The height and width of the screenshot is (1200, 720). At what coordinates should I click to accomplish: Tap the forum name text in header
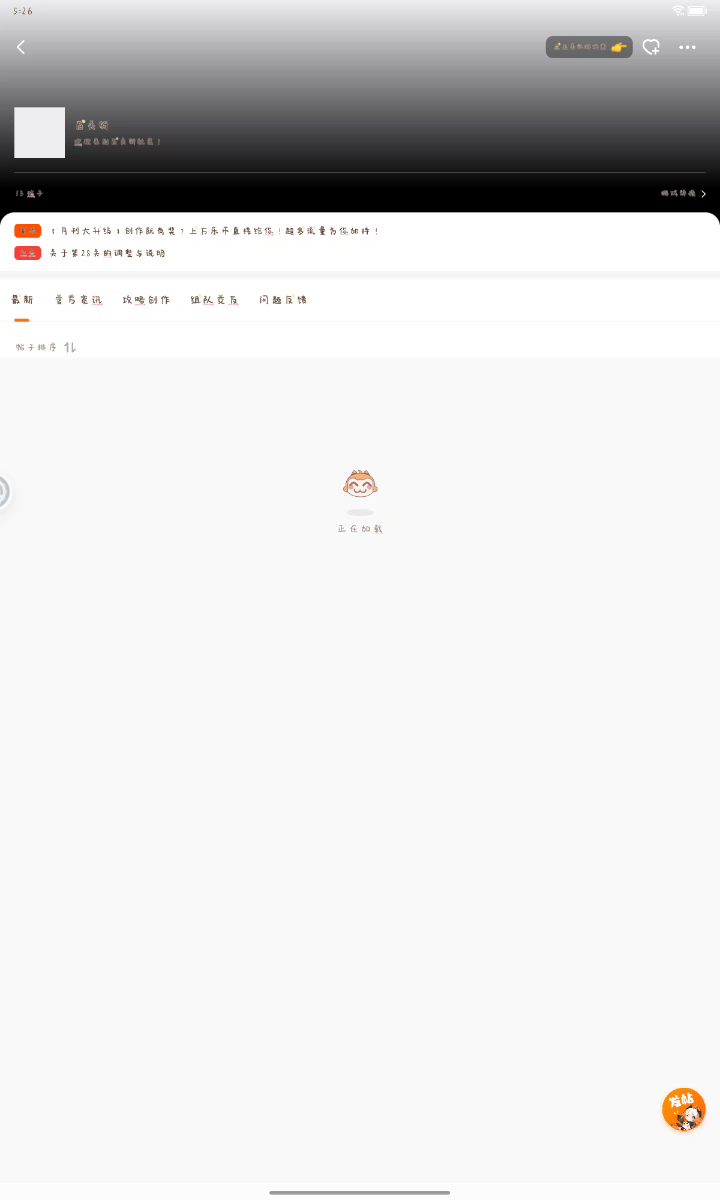click(91, 125)
